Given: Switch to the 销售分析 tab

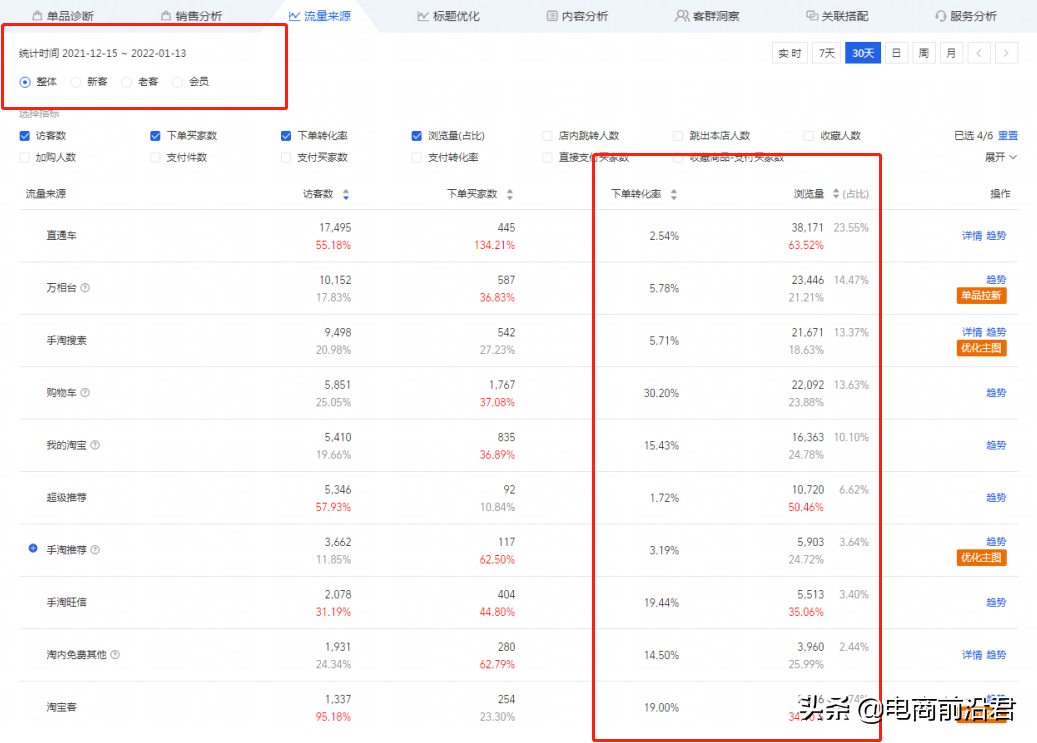Looking at the screenshot, I should [x=192, y=16].
